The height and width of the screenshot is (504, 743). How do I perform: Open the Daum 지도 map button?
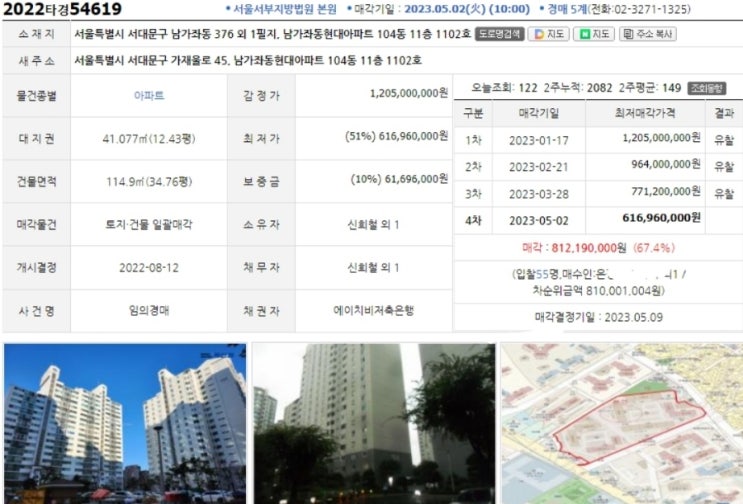549,34
